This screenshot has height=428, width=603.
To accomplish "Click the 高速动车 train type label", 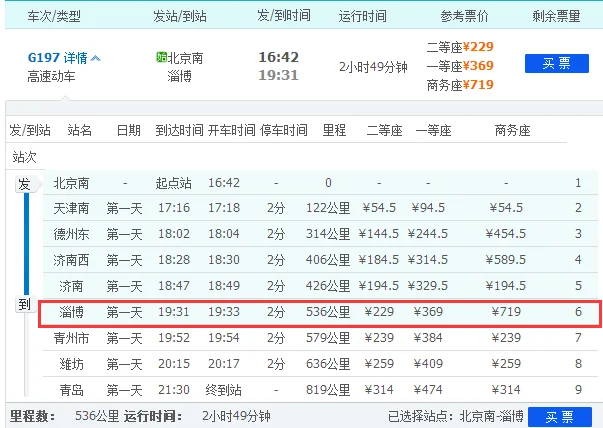I will (51, 77).
